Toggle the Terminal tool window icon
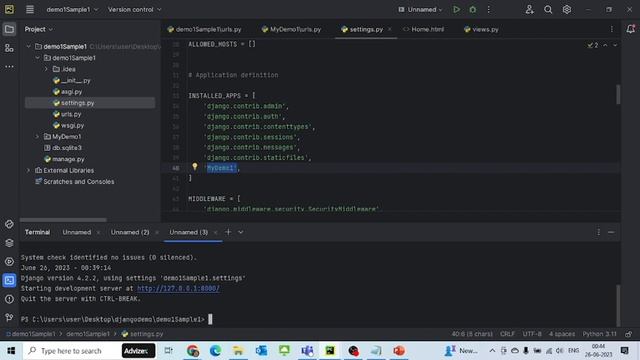The width and height of the screenshot is (640, 360). point(9,280)
